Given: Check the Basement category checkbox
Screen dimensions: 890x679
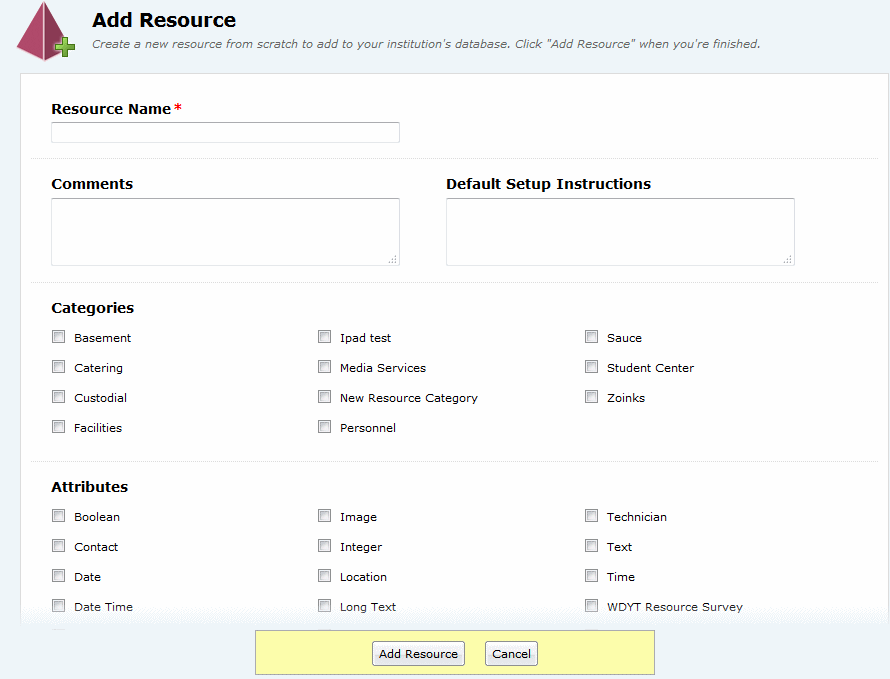Looking at the screenshot, I should (x=59, y=337).
